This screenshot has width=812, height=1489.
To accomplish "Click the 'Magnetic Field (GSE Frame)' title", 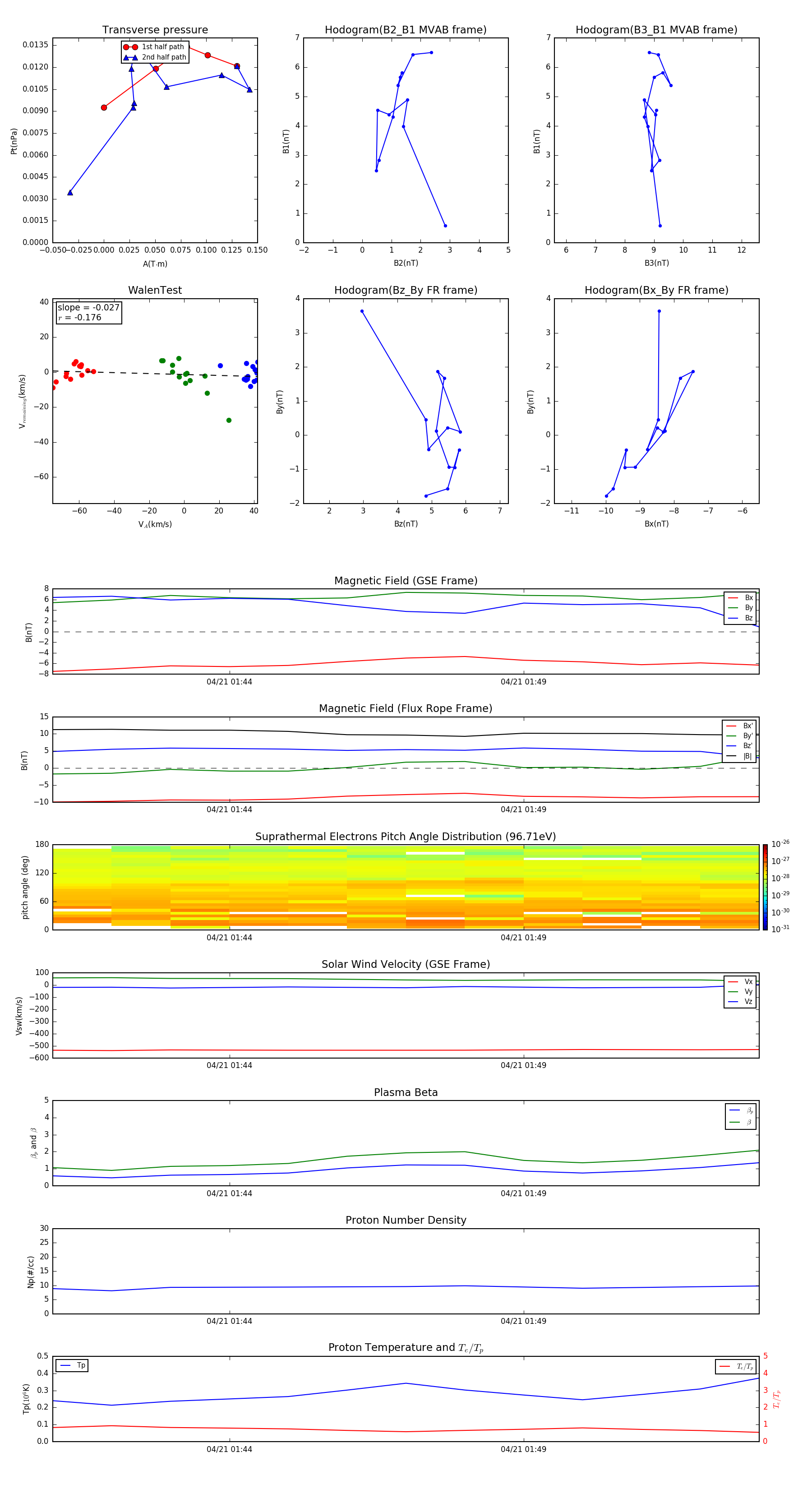I will point(406,581).
